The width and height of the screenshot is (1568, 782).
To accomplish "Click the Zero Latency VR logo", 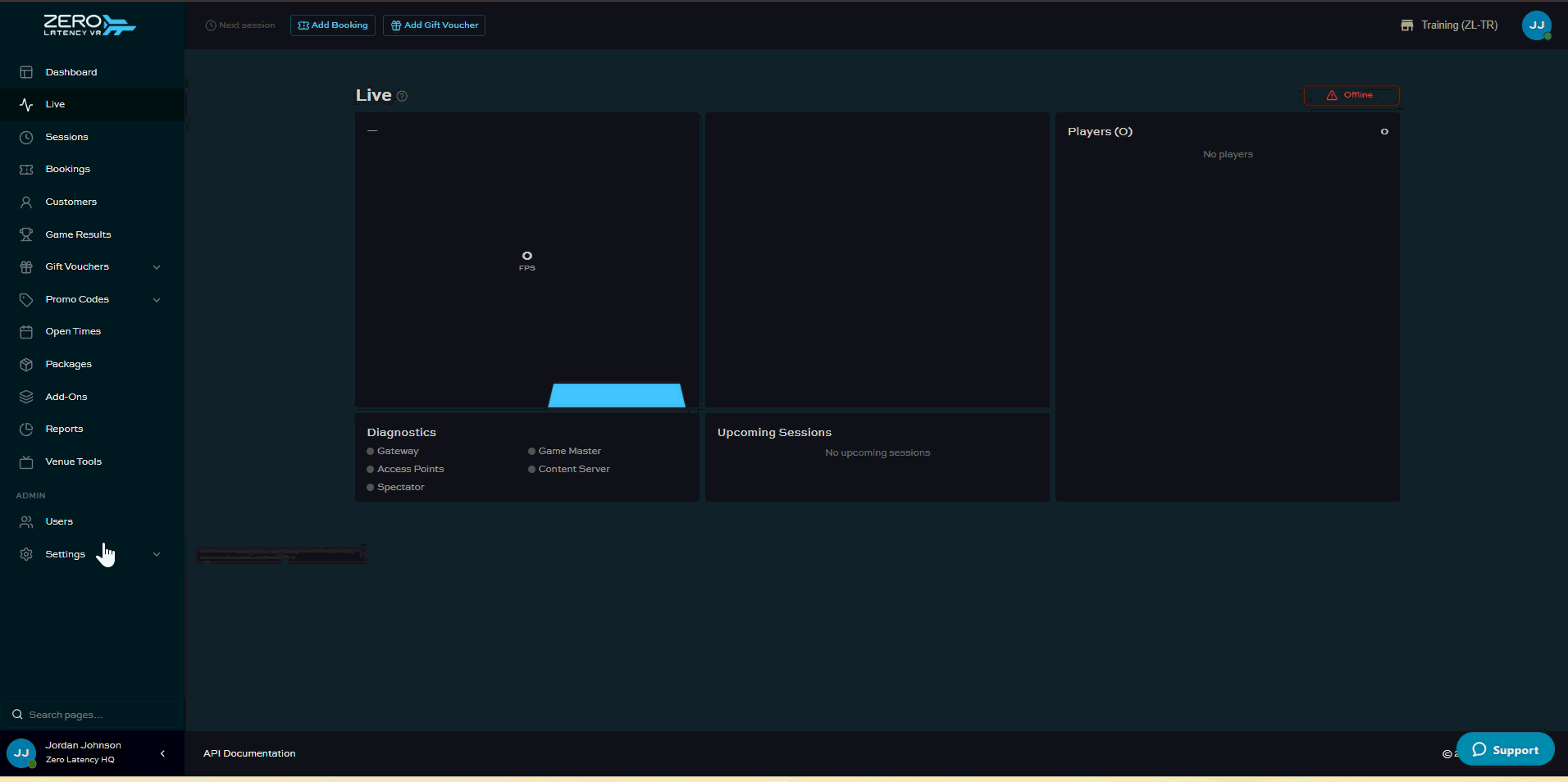I will click(x=89, y=25).
